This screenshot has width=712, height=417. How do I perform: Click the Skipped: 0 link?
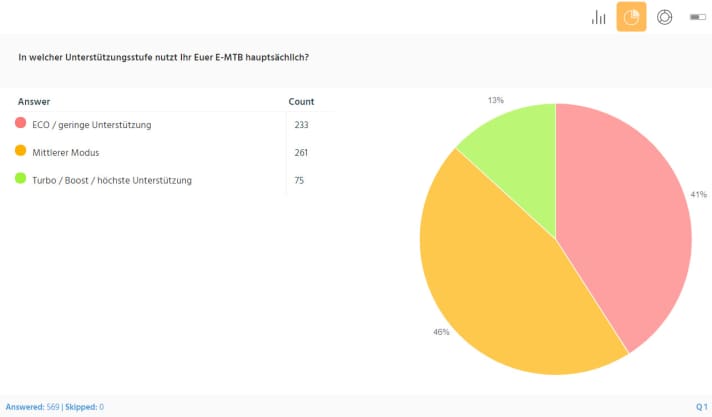(87, 407)
